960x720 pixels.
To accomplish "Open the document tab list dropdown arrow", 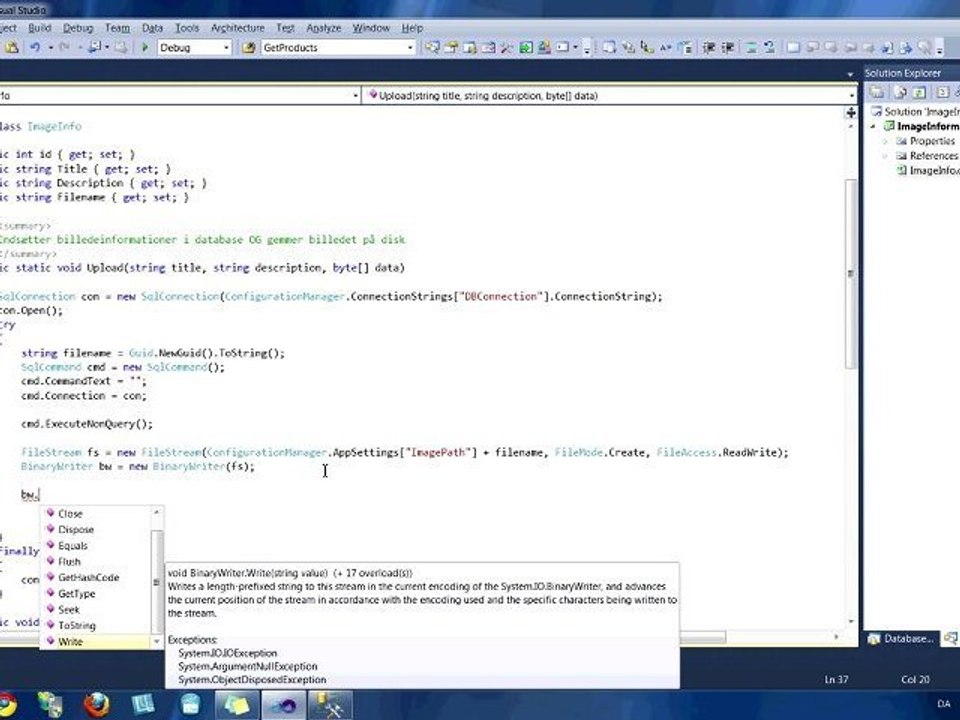I will coord(850,74).
